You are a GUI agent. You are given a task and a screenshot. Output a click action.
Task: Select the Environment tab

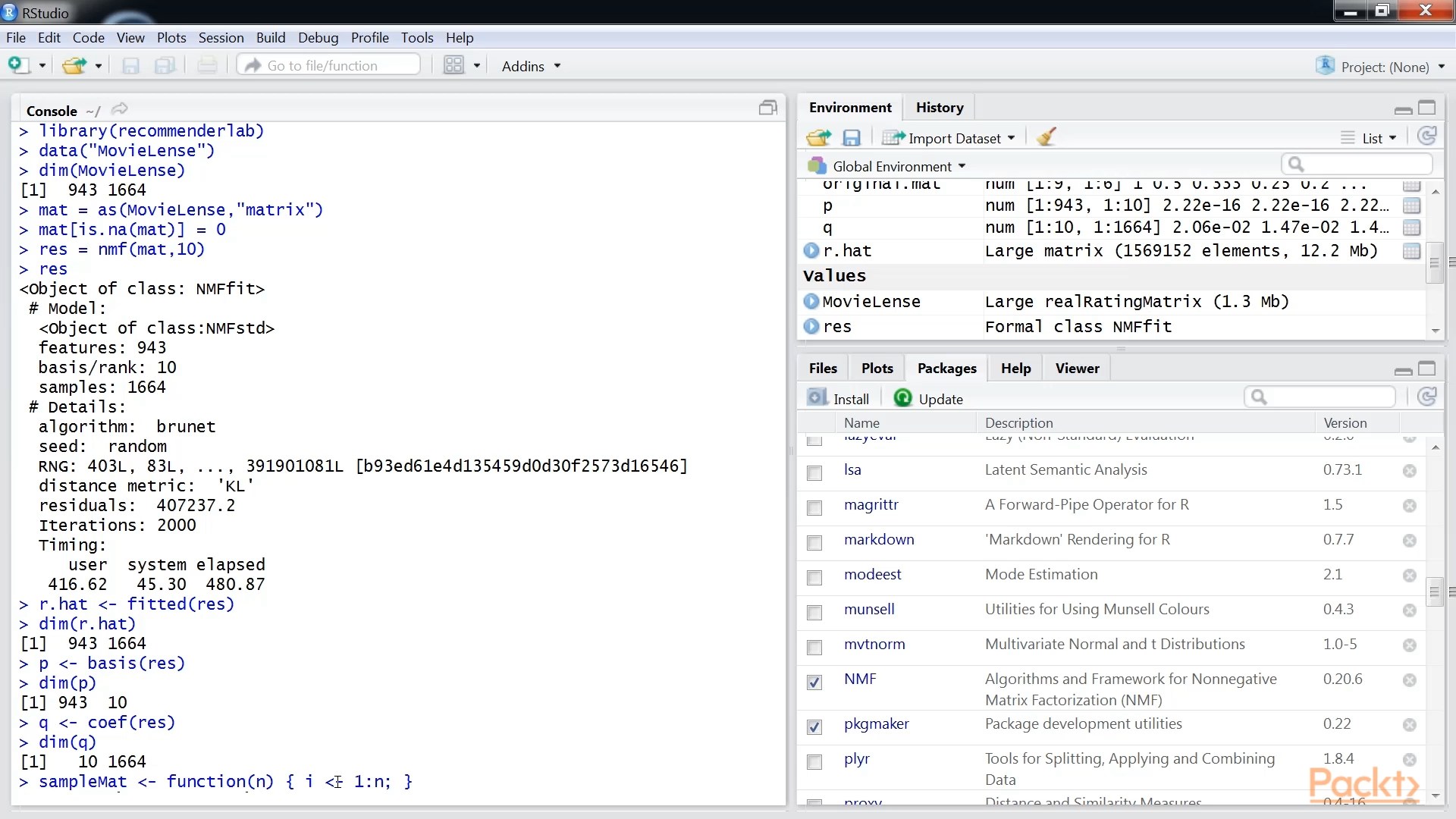coord(850,108)
